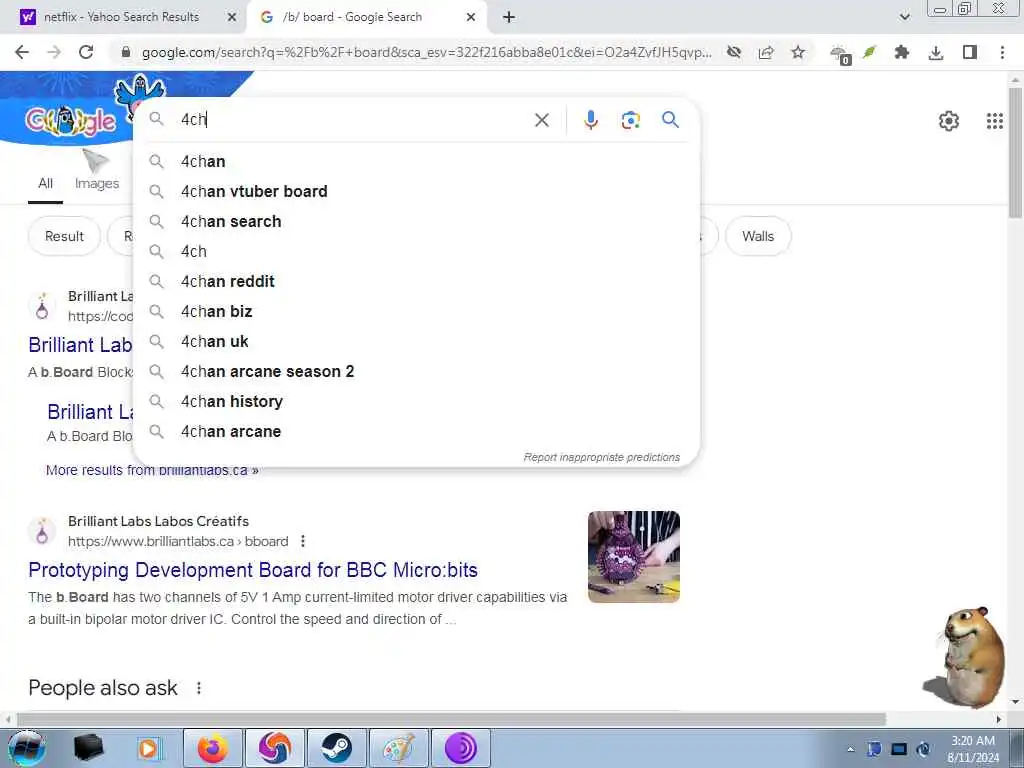
Task: Start voice search with the microphone
Action: tap(590, 120)
